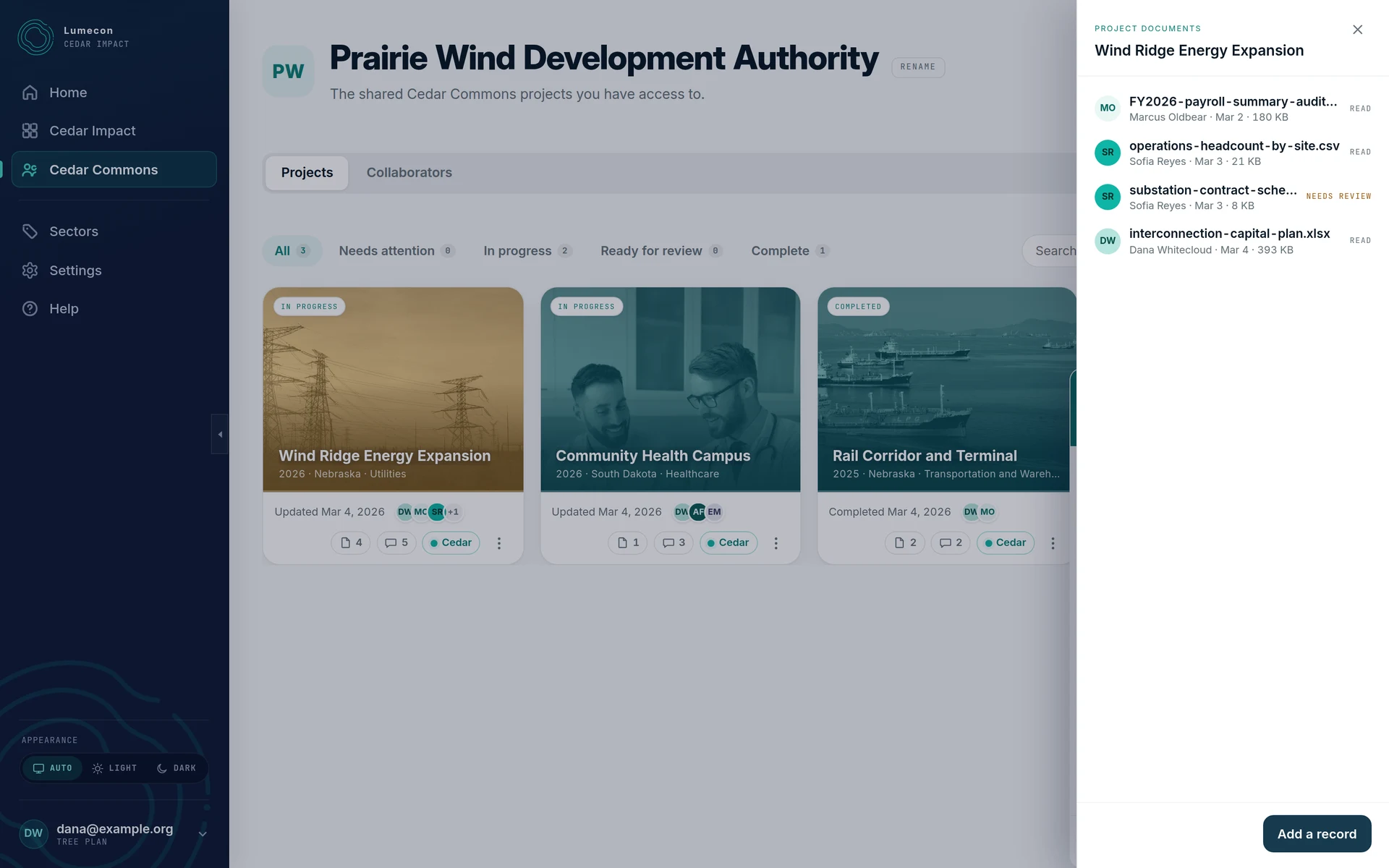The image size is (1389, 868).
Task: Expand the dana@example.org account menu
Action: point(114,834)
